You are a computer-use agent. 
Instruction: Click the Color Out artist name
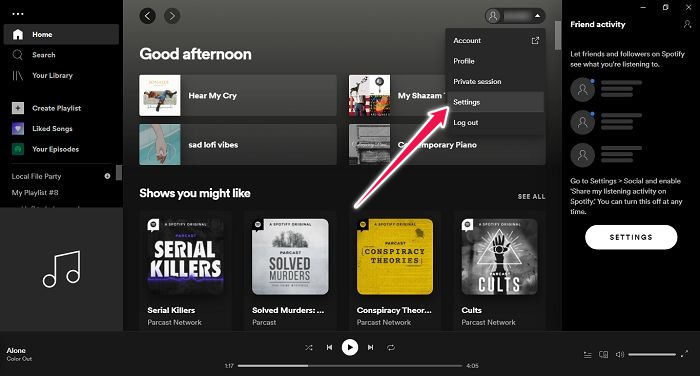click(x=19, y=359)
